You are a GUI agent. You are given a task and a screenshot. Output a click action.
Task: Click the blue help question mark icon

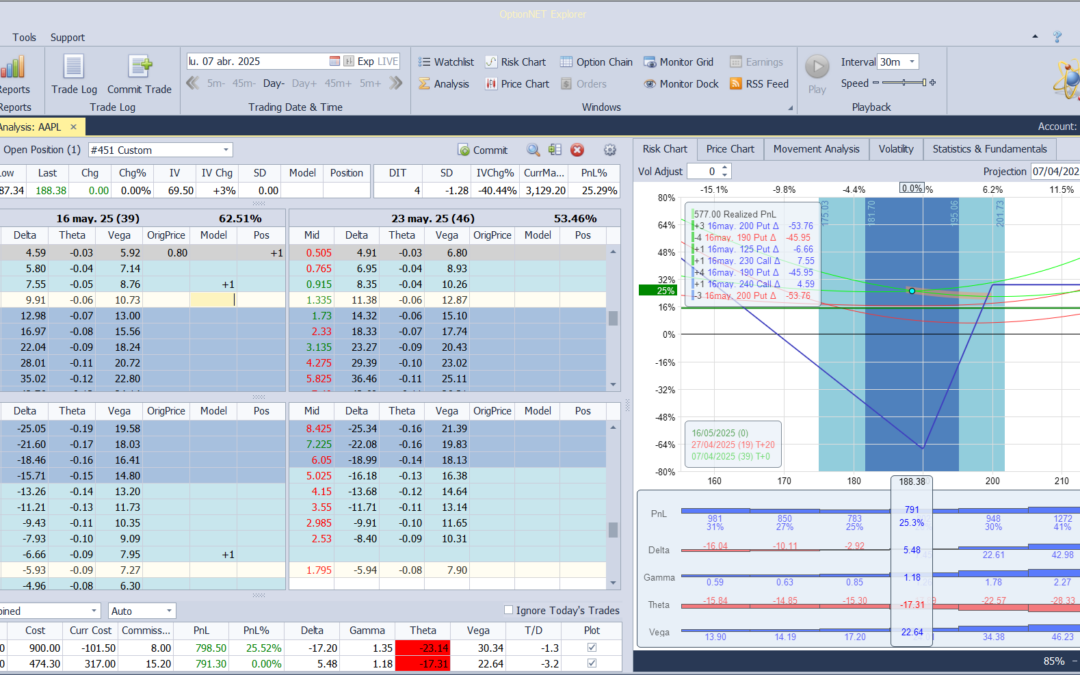click(1057, 37)
